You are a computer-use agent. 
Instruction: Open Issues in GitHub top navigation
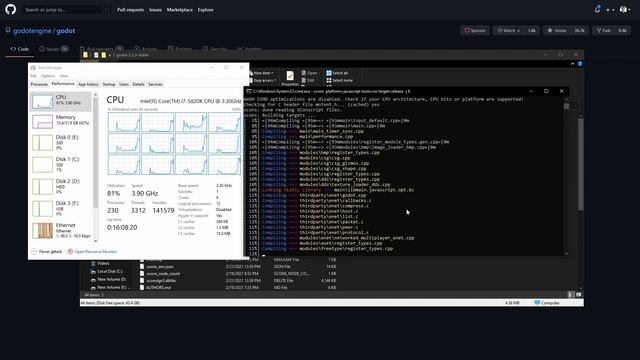[x=155, y=10]
